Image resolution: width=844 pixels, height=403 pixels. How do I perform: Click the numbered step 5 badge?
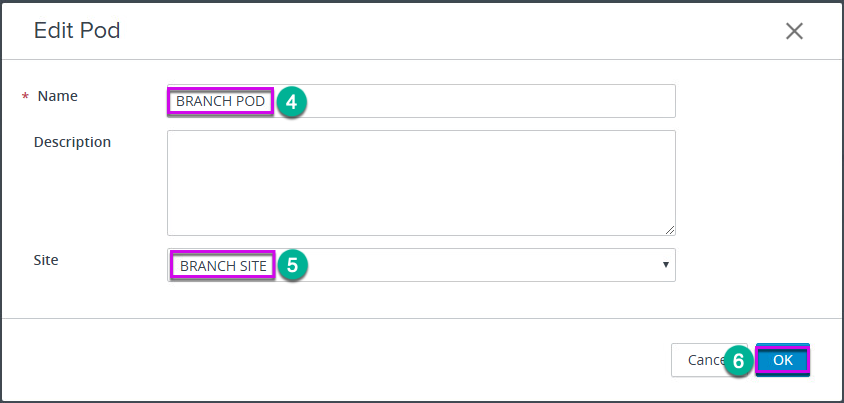[292, 265]
